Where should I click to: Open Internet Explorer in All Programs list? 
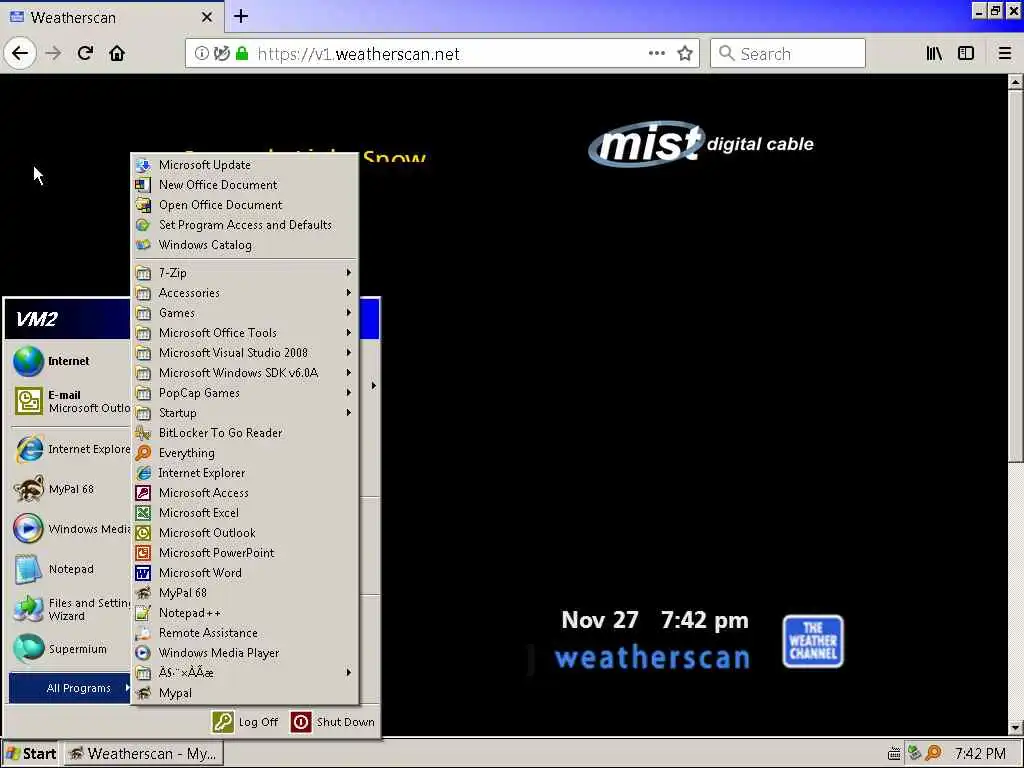pyautogui.click(x=244, y=473)
